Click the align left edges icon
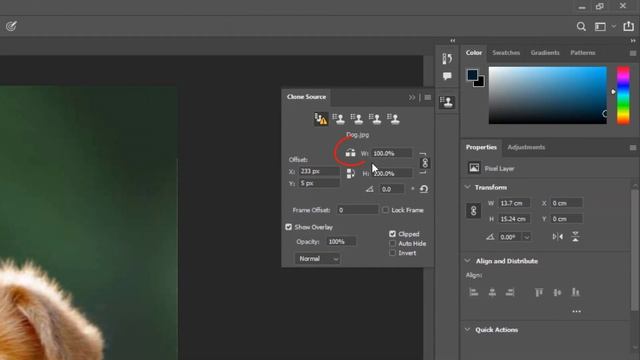The width and height of the screenshot is (640, 360). point(473,292)
